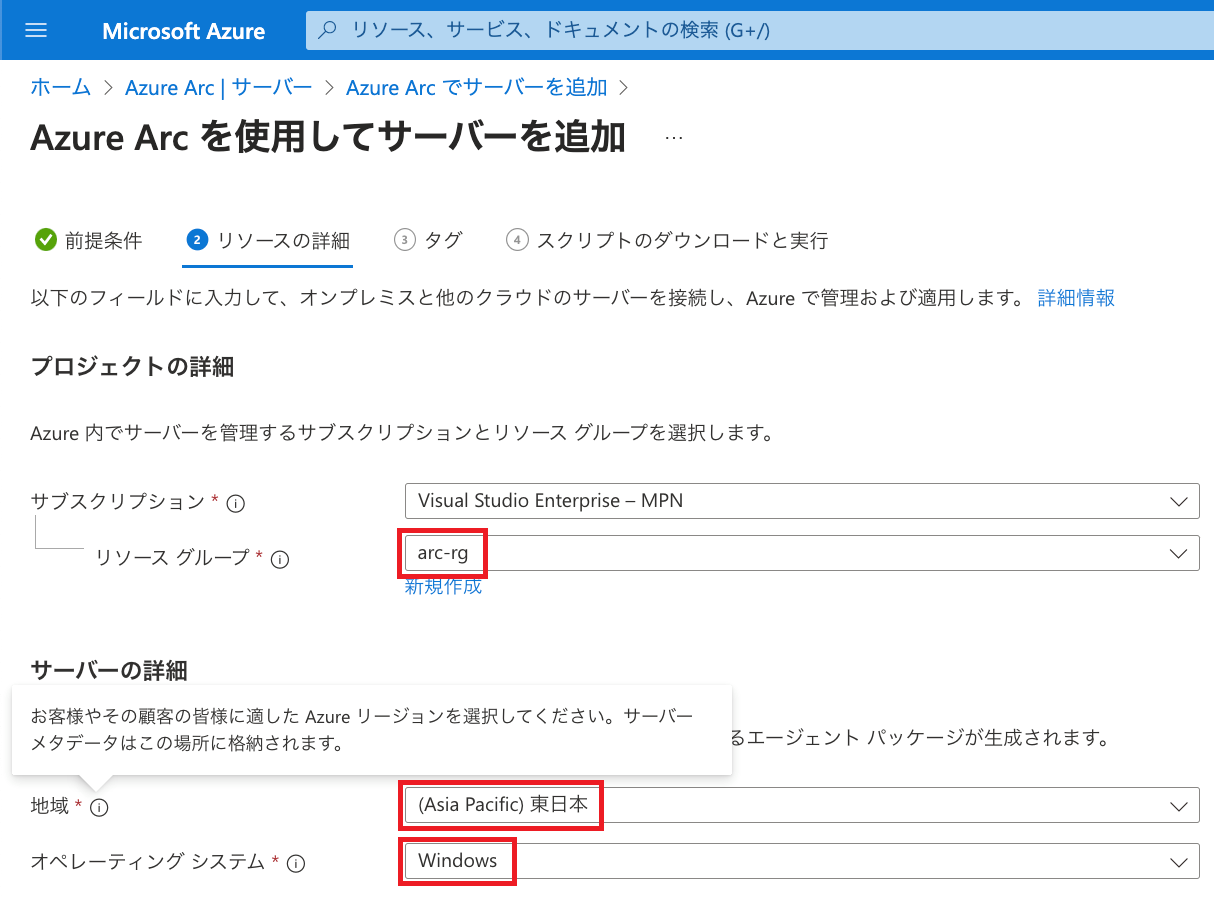This screenshot has width=1214, height=904.
Task: Open the Azure Arc | サーバー breadcrumb
Action: click(218, 87)
